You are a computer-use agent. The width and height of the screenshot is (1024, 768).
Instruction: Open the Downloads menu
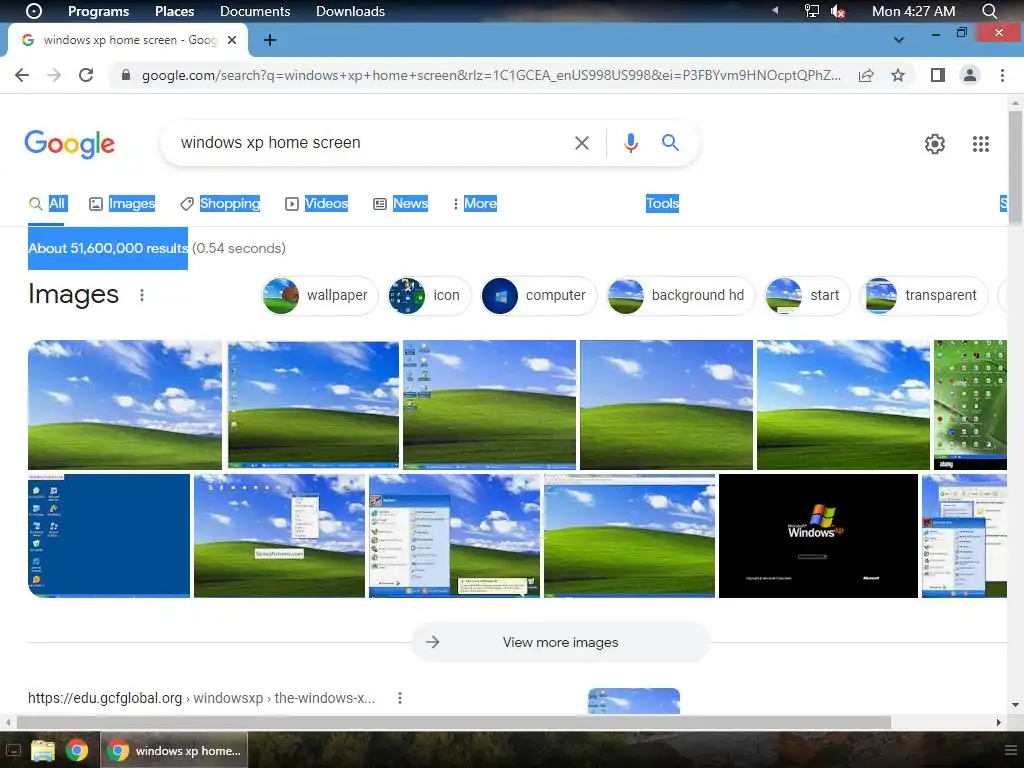pos(350,11)
